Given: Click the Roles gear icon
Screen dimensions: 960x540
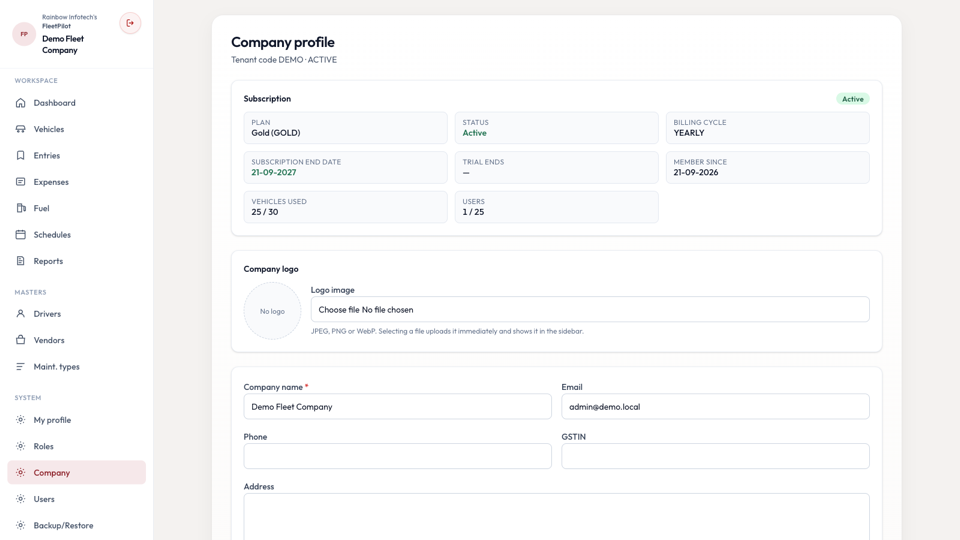Looking at the screenshot, I should [21, 446].
